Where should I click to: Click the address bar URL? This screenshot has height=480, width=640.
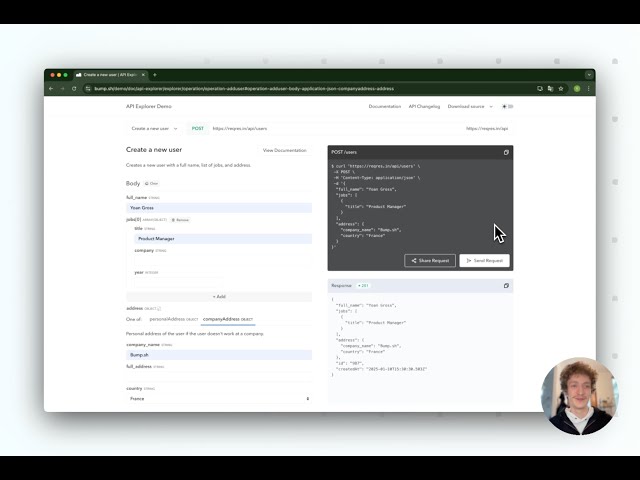(x=244, y=89)
